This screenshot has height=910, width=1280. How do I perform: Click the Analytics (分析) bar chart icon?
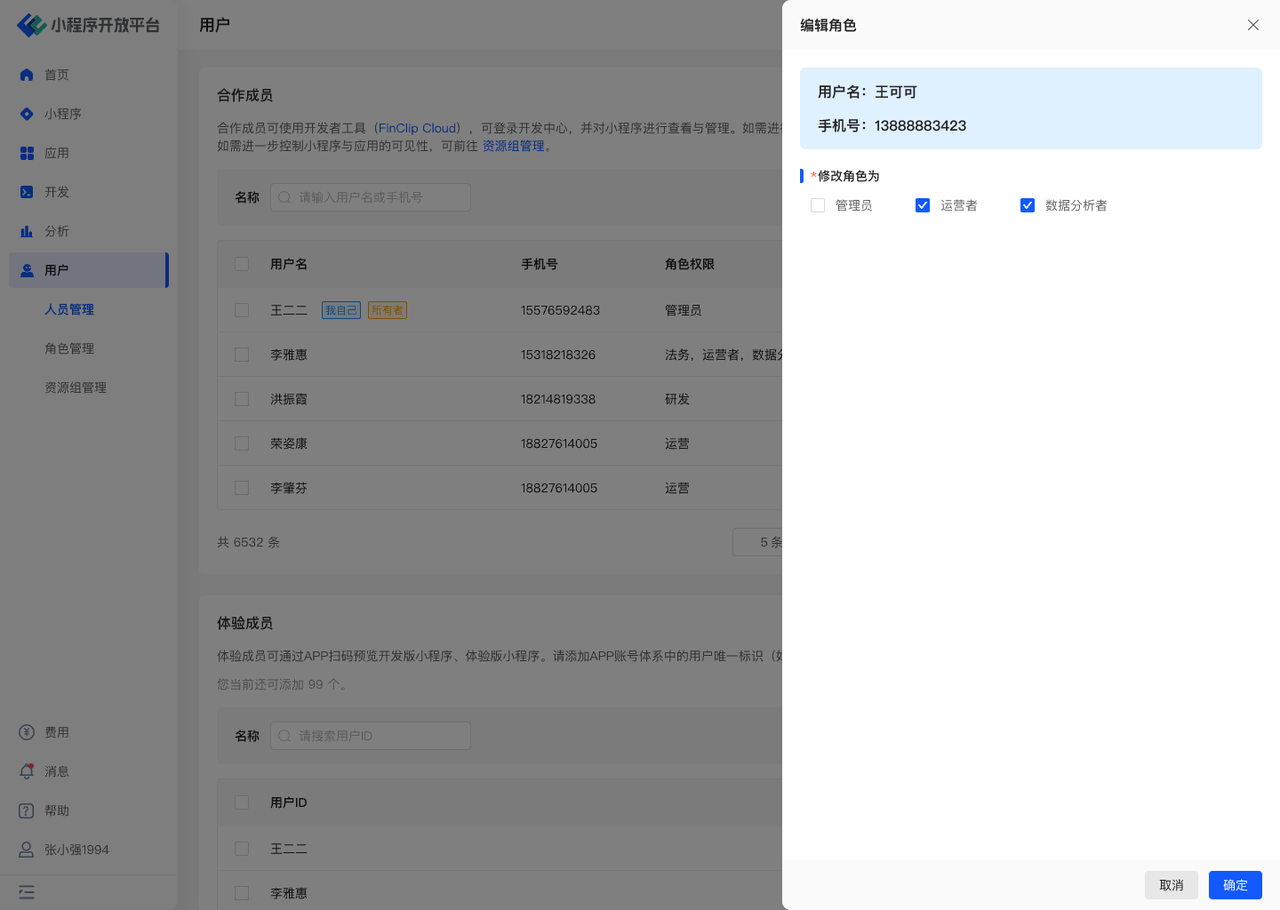(27, 231)
